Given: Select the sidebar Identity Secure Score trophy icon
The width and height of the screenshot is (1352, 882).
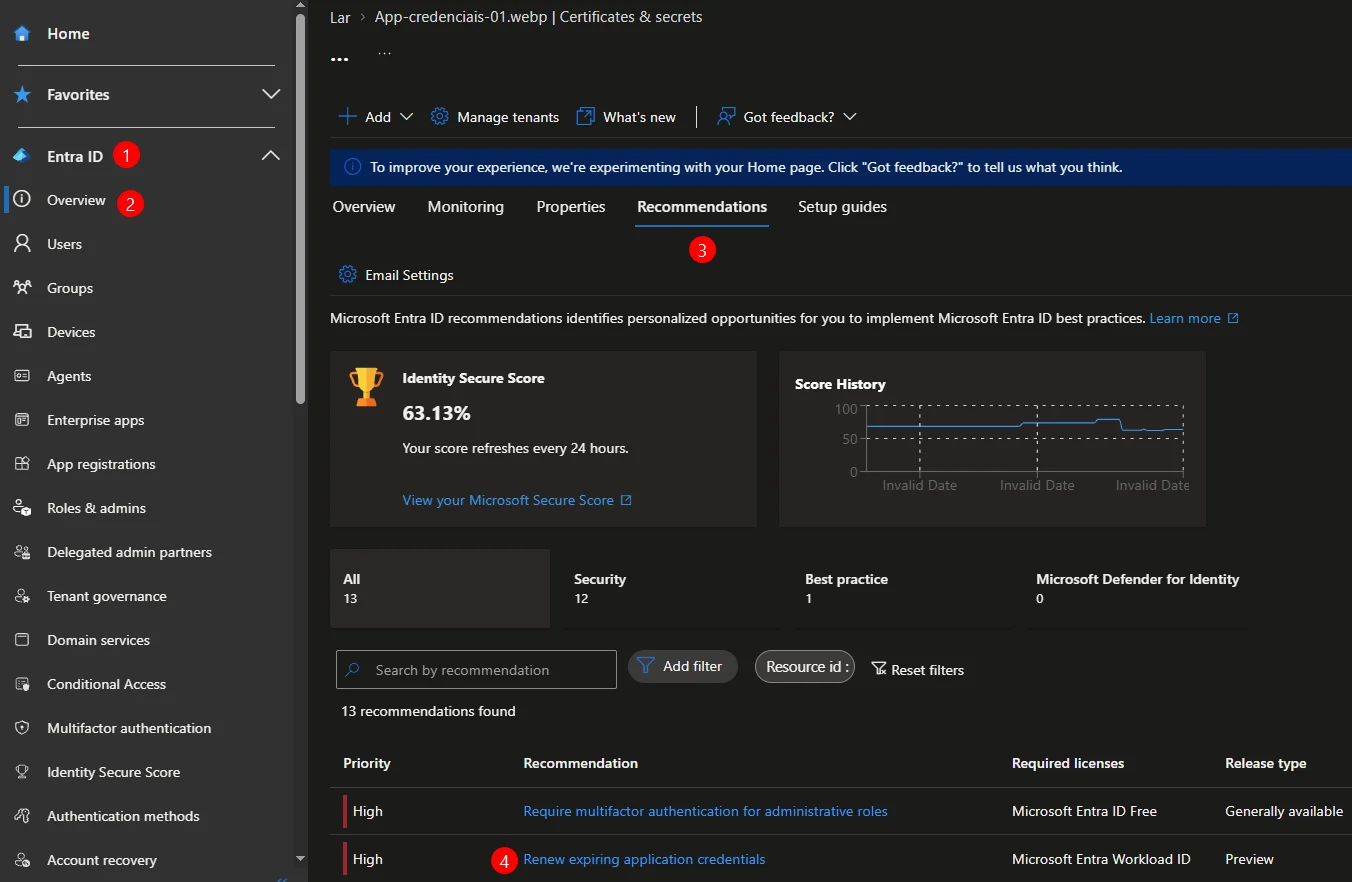Looking at the screenshot, I should pos(22,772).
